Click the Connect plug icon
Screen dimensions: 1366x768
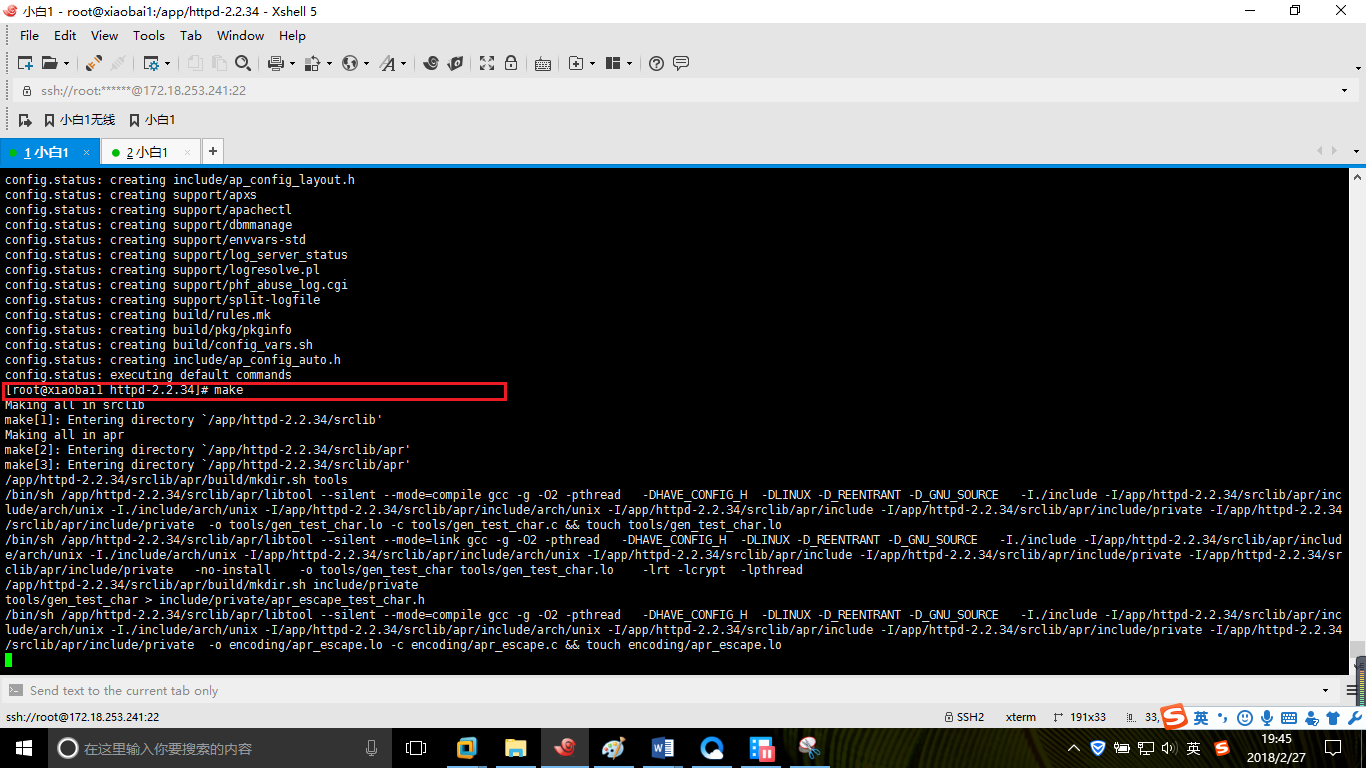pyautogui.click(x=93, y=63)
